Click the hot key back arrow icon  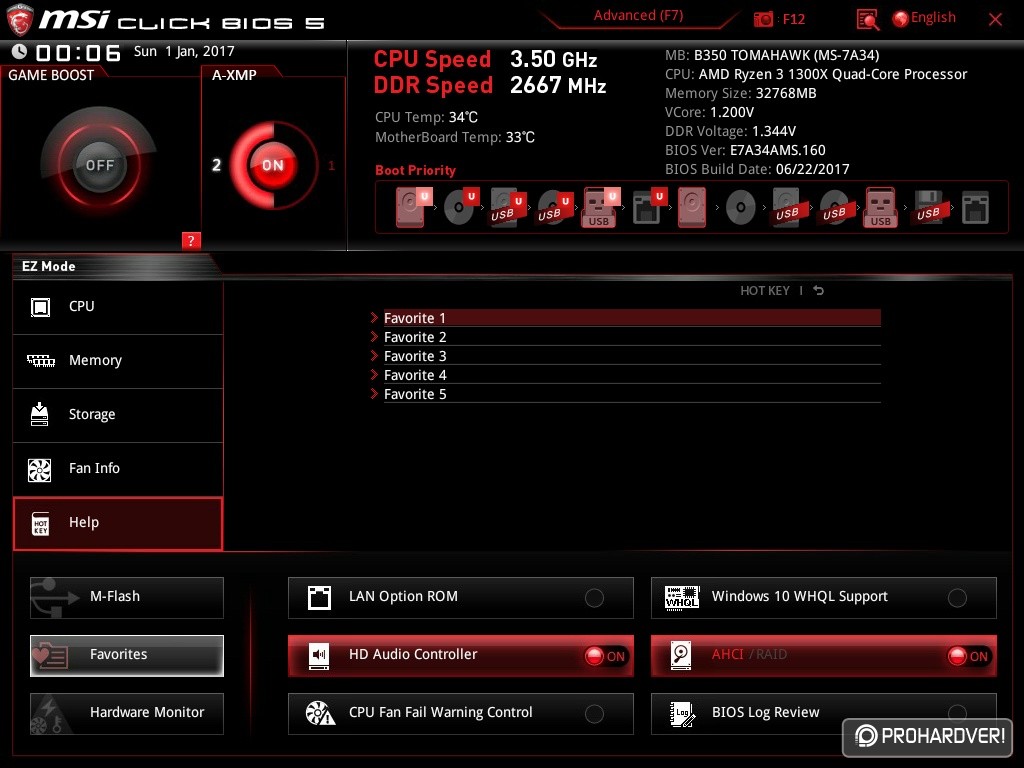(818, 291)
